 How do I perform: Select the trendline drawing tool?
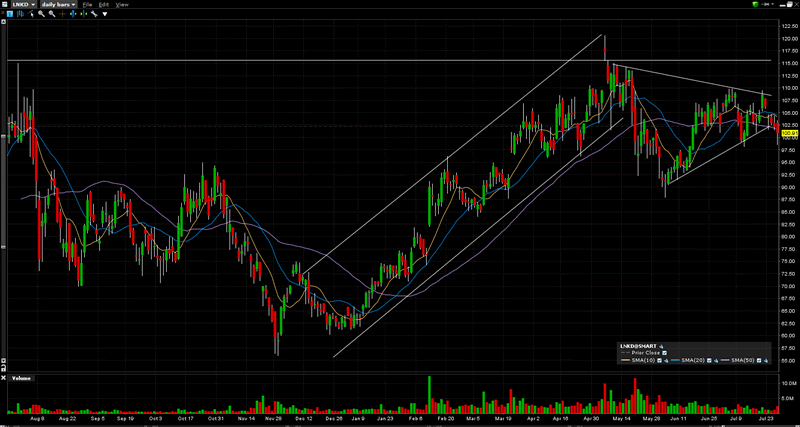coord(31,14)
